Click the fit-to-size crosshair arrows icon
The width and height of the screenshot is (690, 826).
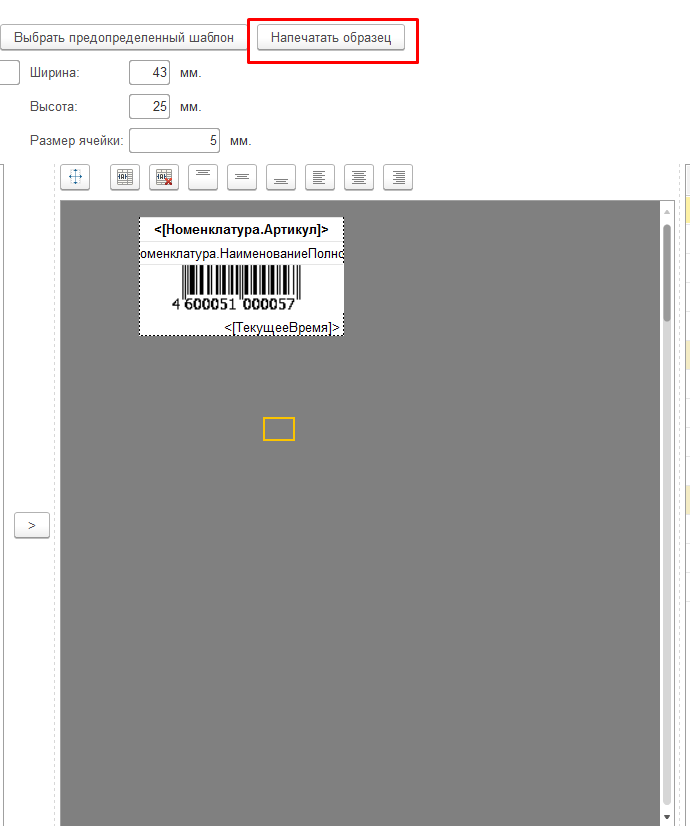(75, 177)
